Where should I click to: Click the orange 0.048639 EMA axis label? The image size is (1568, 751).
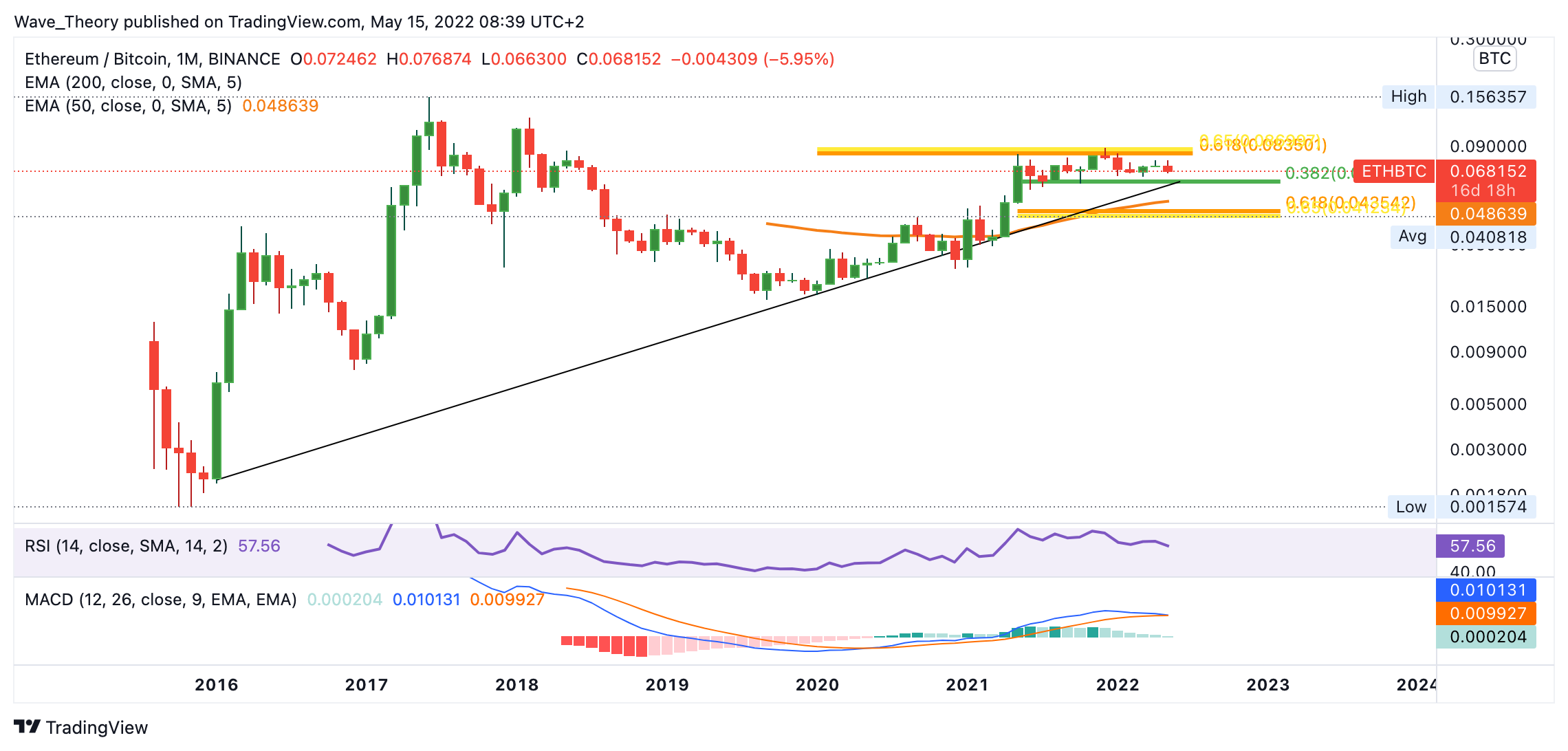click(x=1488, y=214)
